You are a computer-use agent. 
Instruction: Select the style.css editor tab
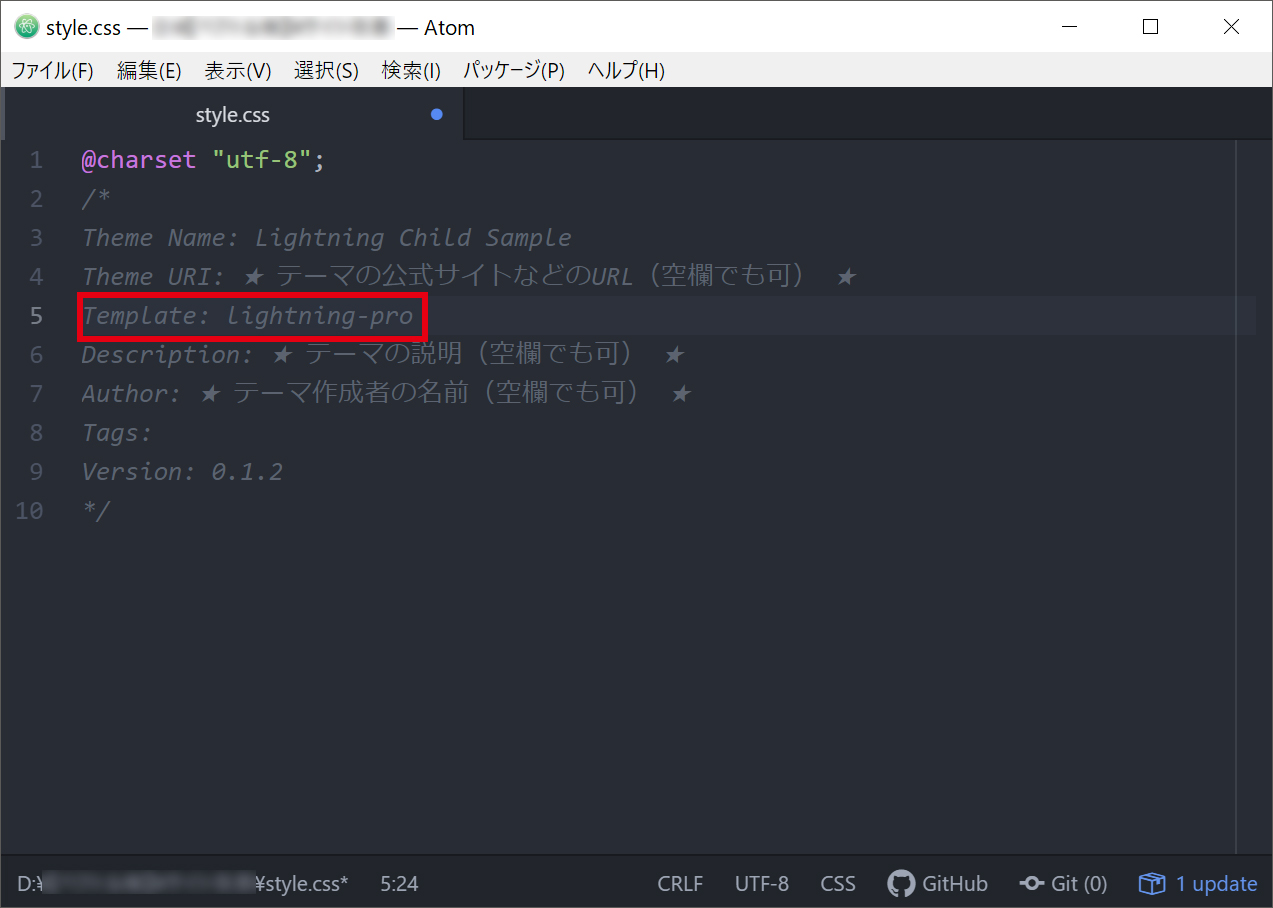tap(232, 114)
